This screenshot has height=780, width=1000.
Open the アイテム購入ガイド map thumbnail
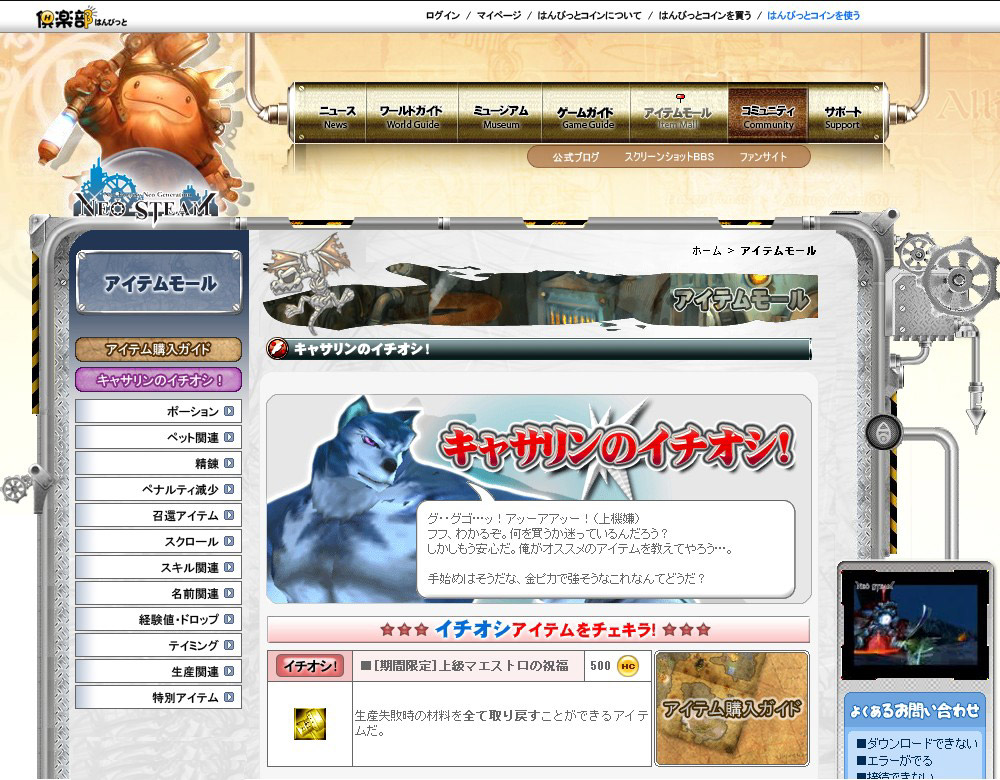point(731,708)
